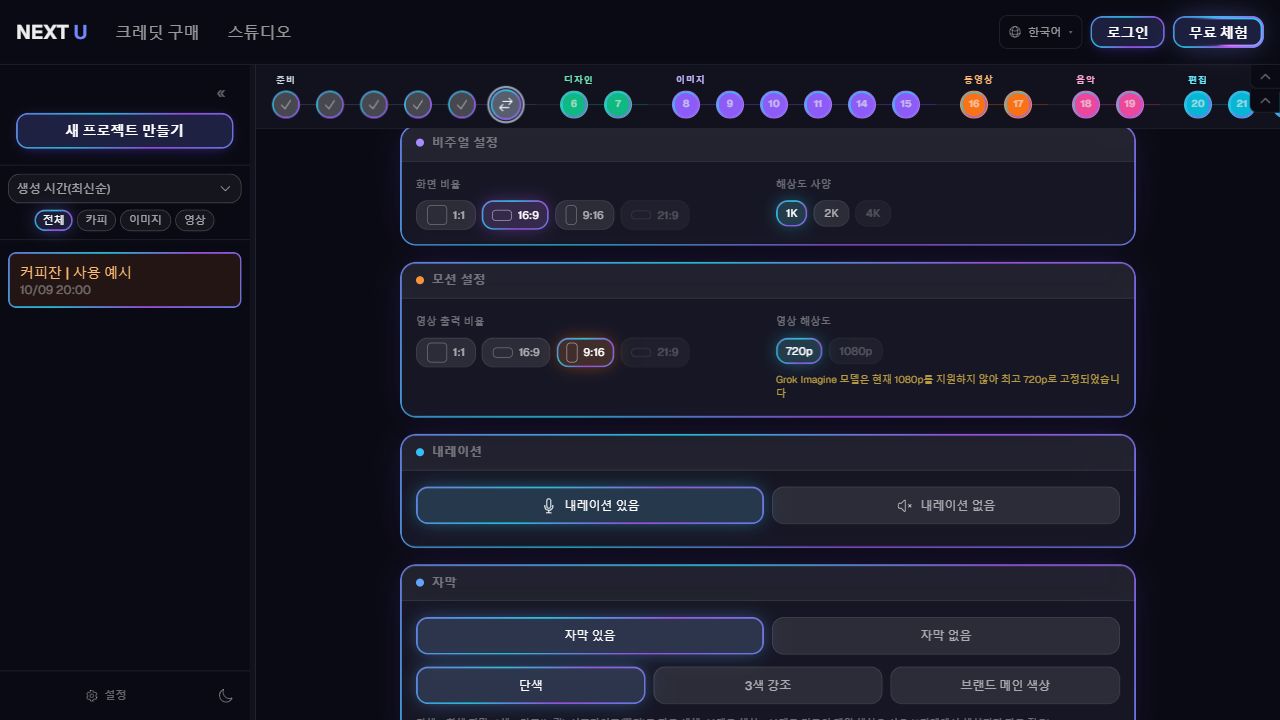Go to step 17 circle
Image resolution: width=1280 pixels, height=720 pixels.
pyautogui.click(x=1018, y=104)
